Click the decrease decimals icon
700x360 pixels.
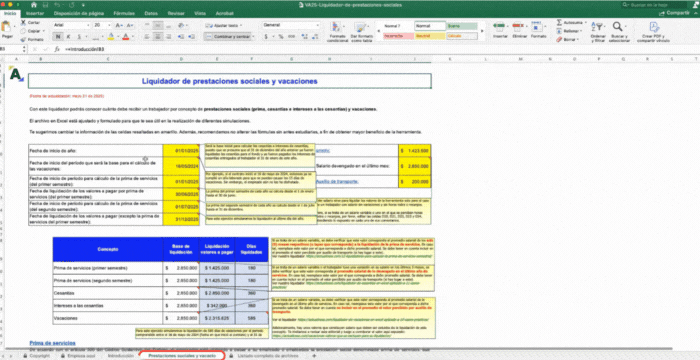click(x=315, y=37)
